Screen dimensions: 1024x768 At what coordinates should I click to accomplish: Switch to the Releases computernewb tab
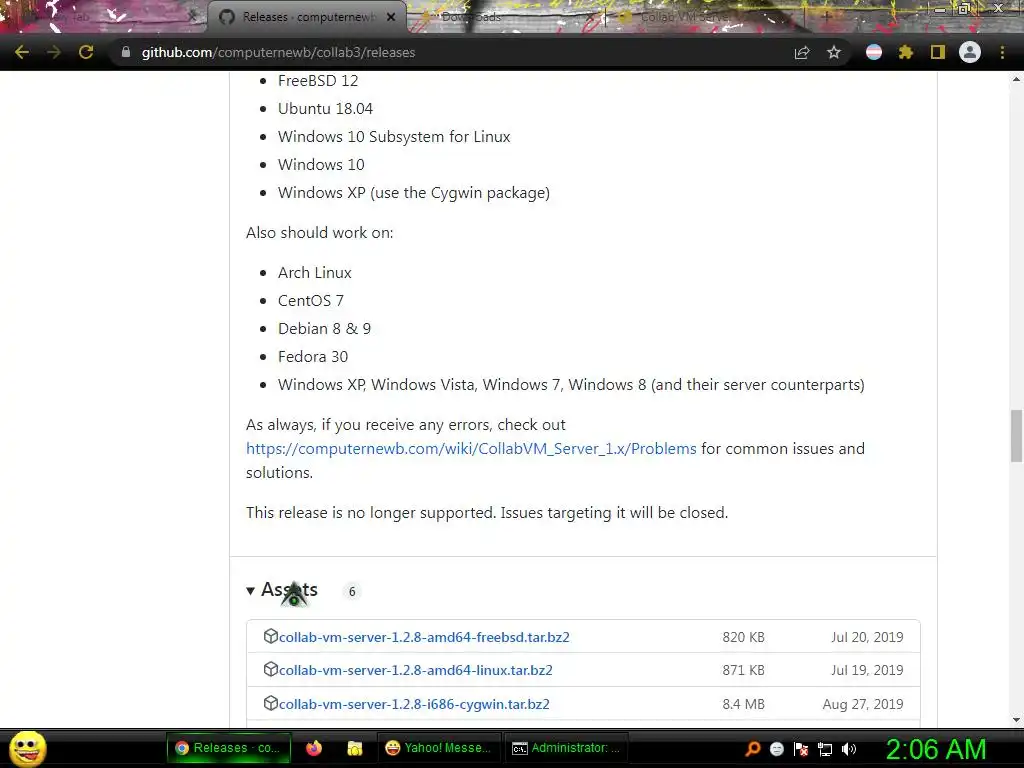(x=307, y=17)
